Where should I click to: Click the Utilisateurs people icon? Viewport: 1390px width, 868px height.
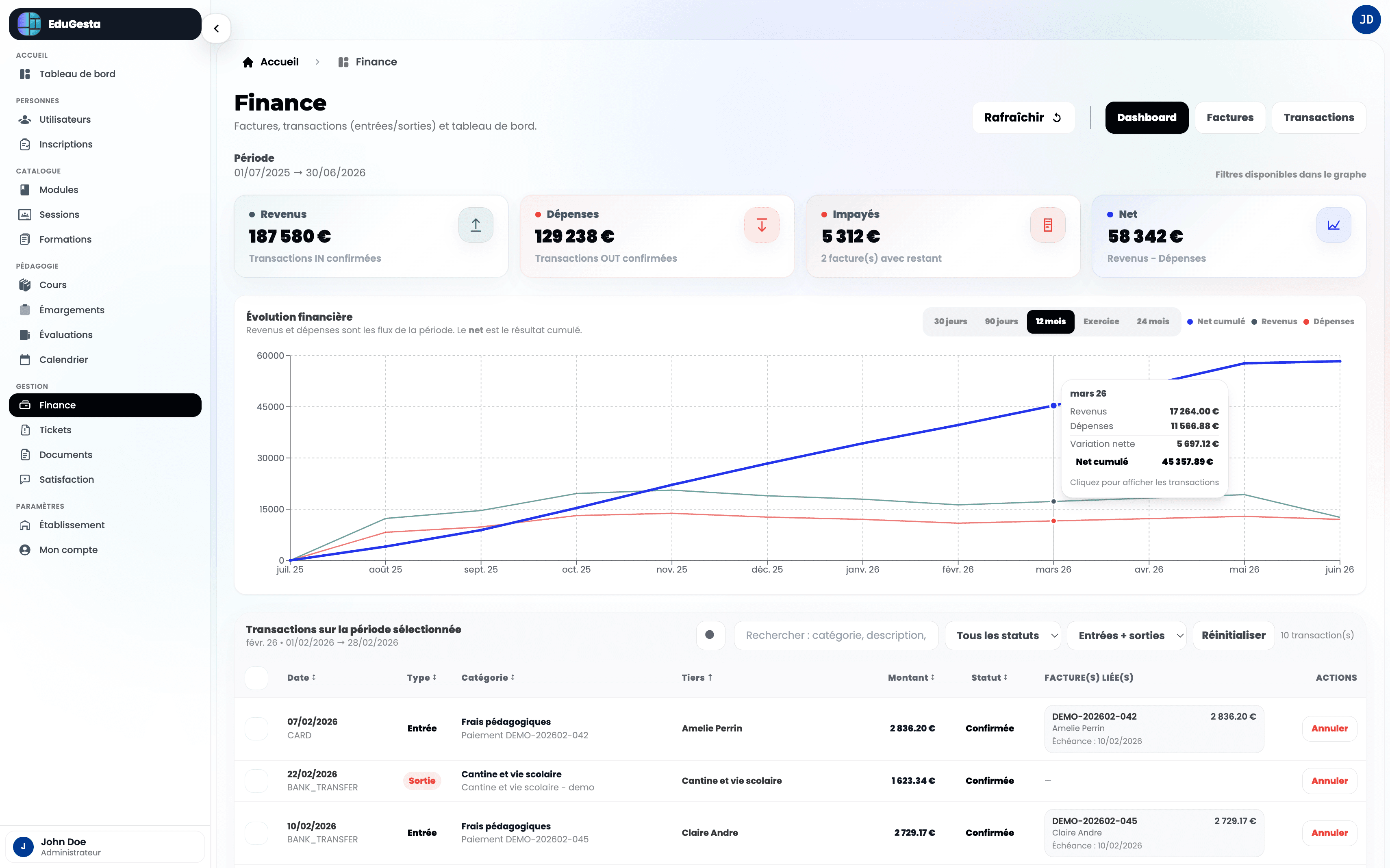coord(25,119)
